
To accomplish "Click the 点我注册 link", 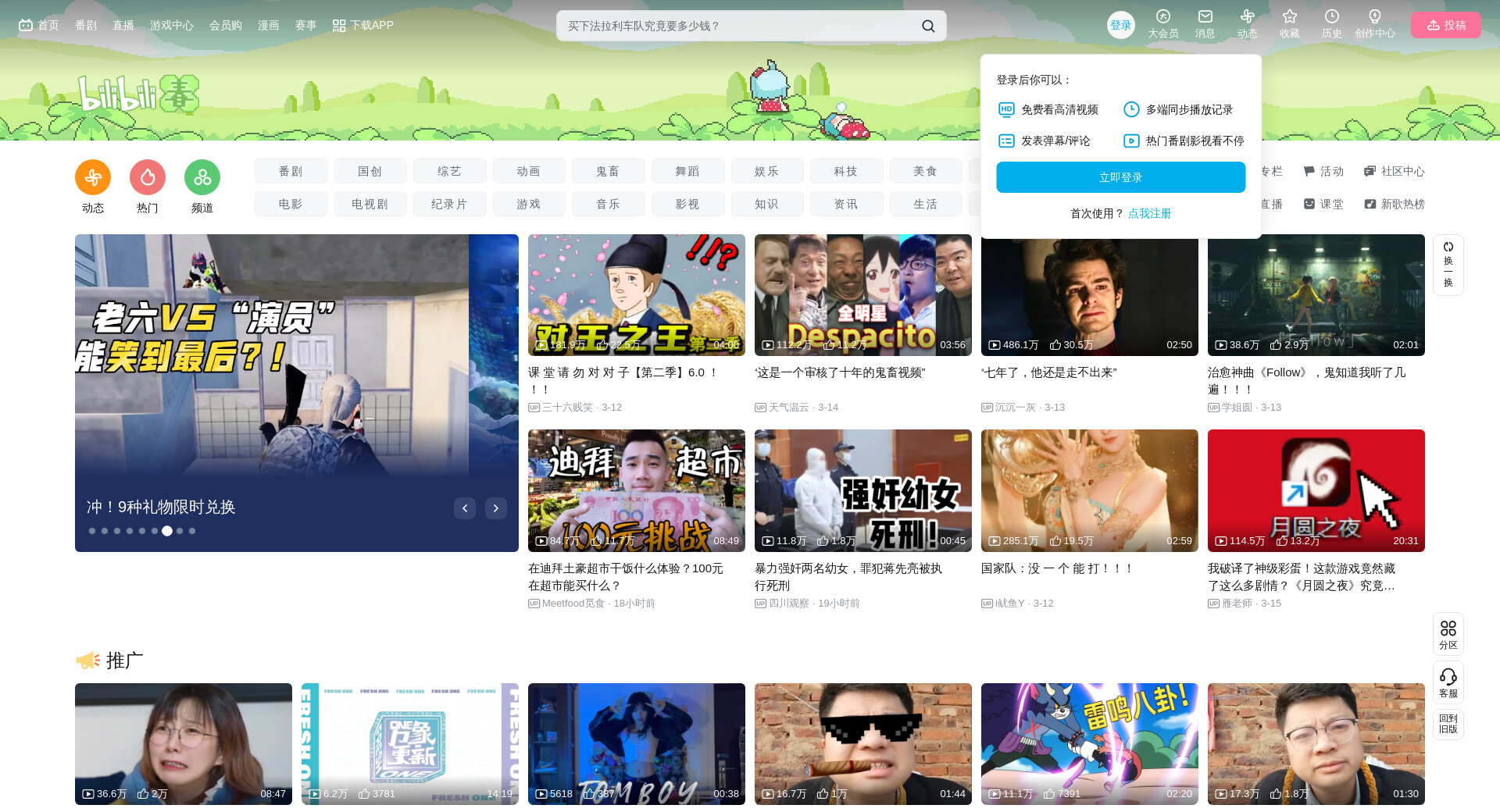I will [x=1150, y=213].
